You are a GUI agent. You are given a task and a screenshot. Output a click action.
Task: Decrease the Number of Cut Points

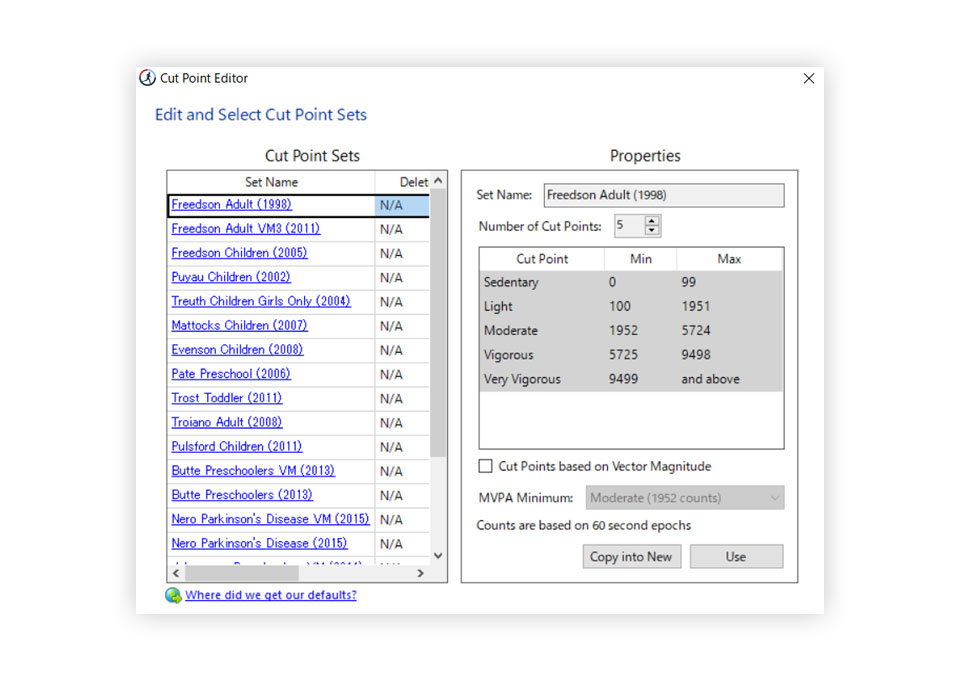[652, 231]
